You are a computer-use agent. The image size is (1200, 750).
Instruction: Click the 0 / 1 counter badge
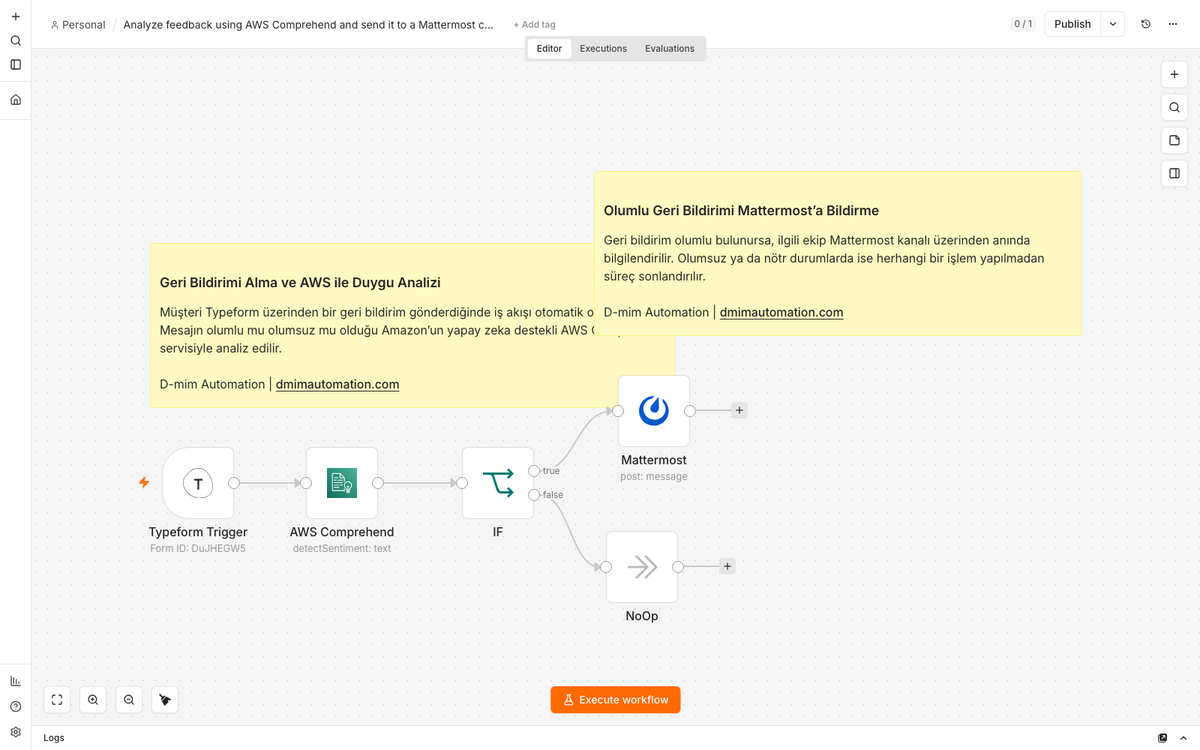(x=1023, y=24)
